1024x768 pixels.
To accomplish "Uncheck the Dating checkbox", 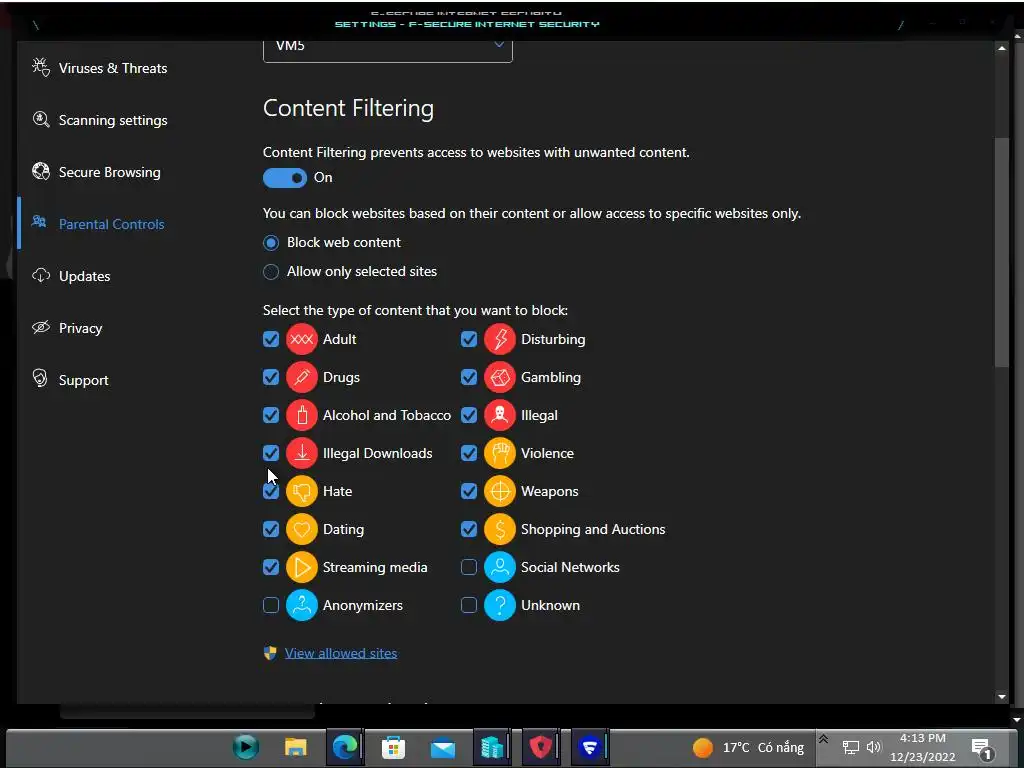I will click(x=271, y=529).
